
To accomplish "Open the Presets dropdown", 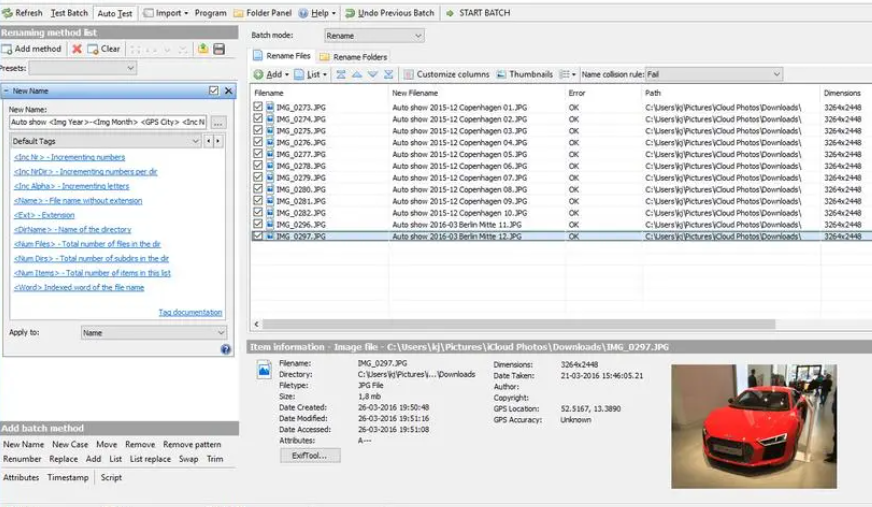I will click(x=83, y=68).
